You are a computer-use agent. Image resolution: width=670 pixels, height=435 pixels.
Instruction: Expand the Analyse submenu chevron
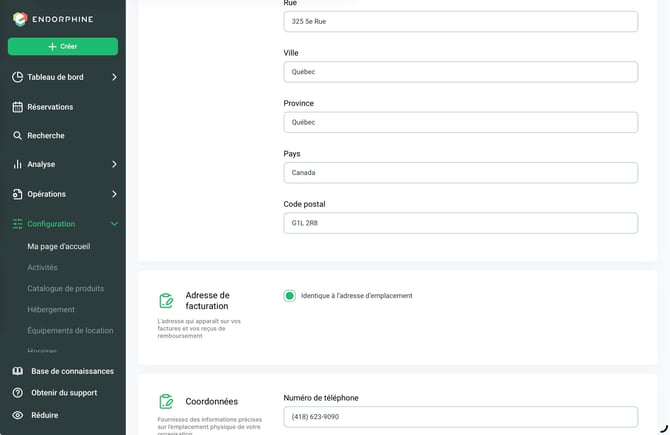tap(114, 164)
